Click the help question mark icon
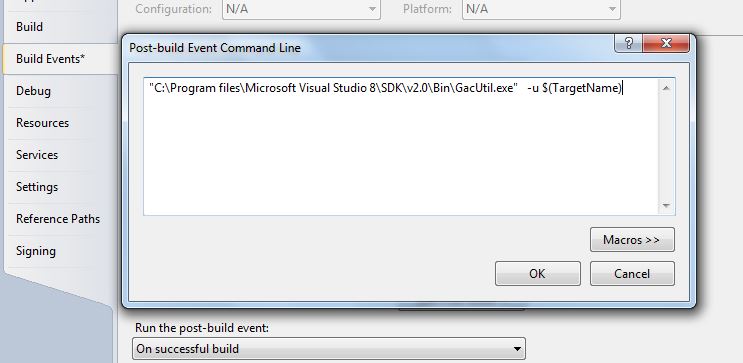Screen dimensions: 743x363 tap(629, 43)
